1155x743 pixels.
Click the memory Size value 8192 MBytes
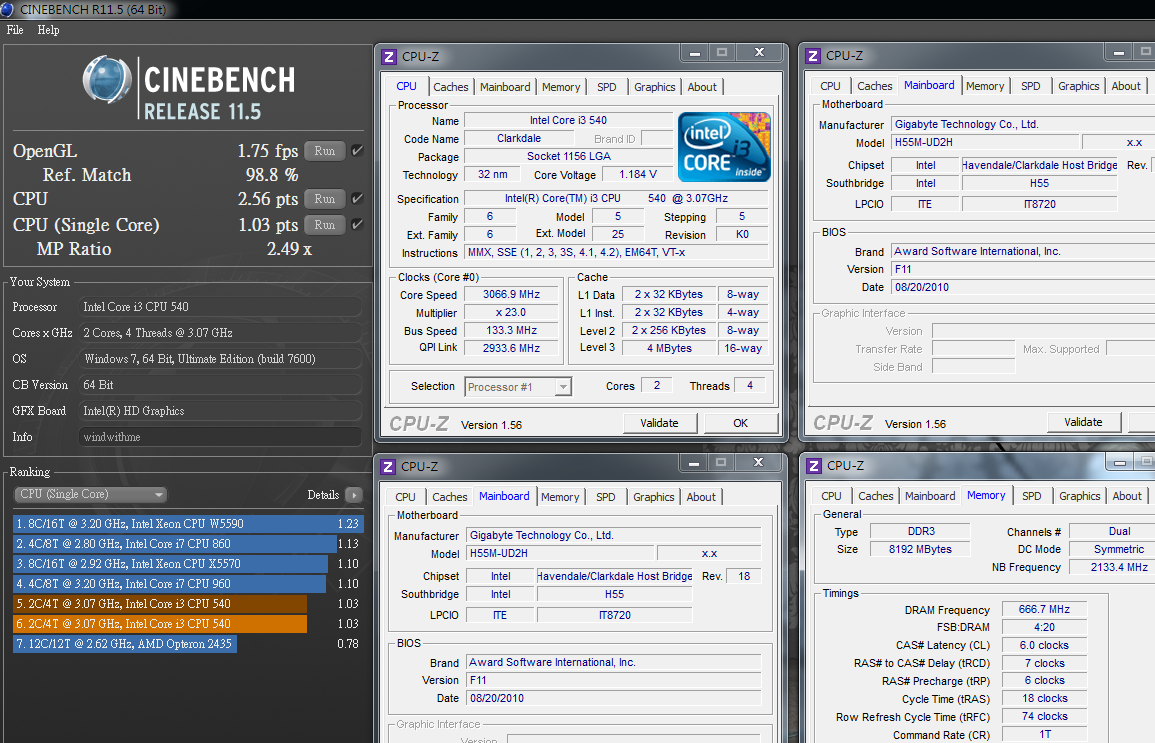point(920,549)
